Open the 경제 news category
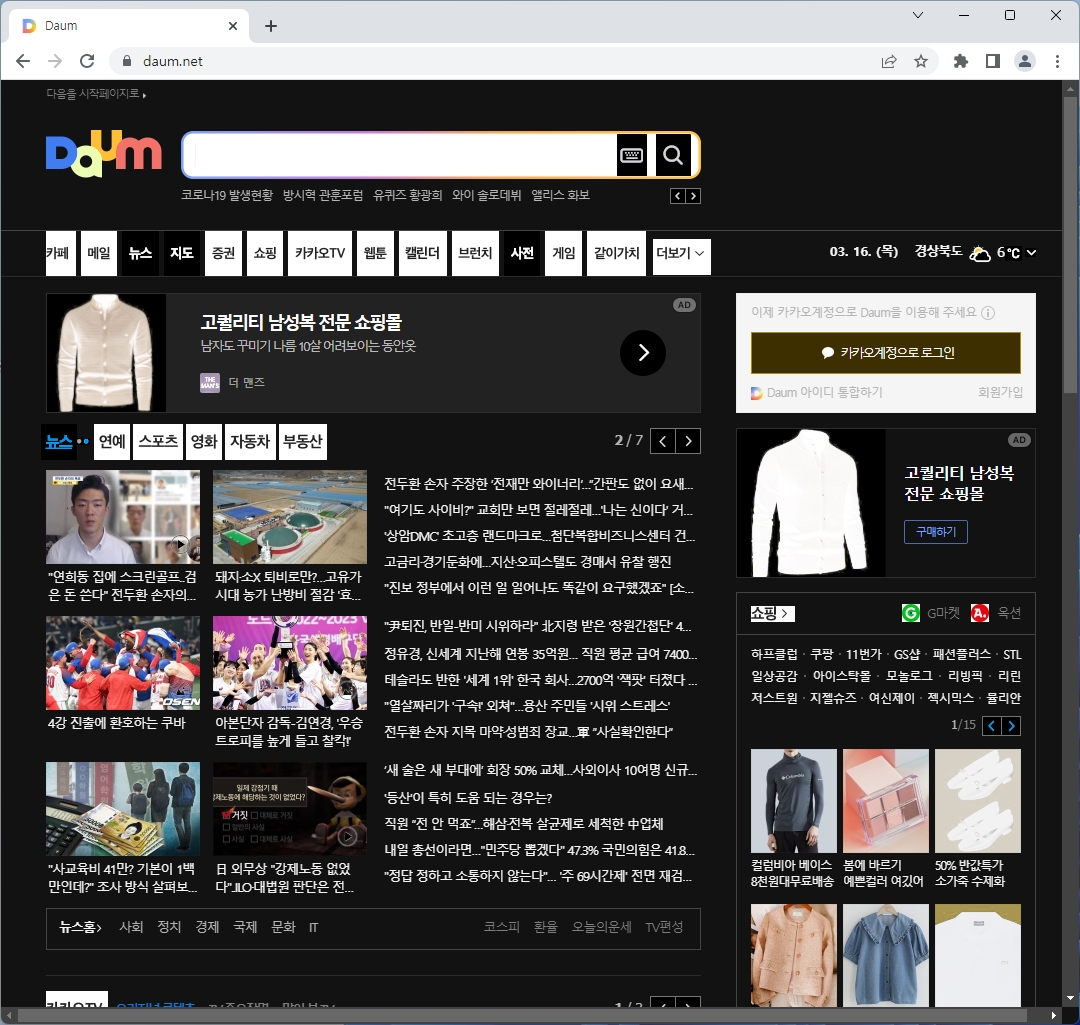1080x1025 pixels. coord(207,927)
